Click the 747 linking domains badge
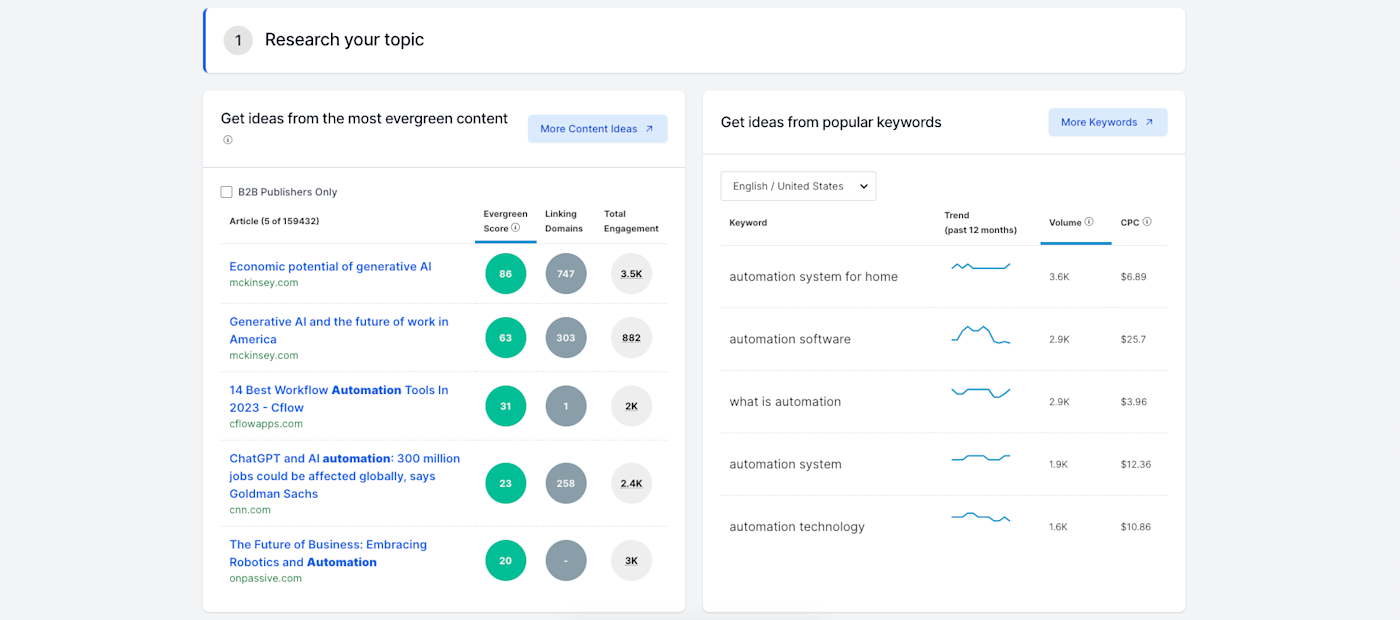This screenshot has height=620, width=1400. (x=566, y=274)
